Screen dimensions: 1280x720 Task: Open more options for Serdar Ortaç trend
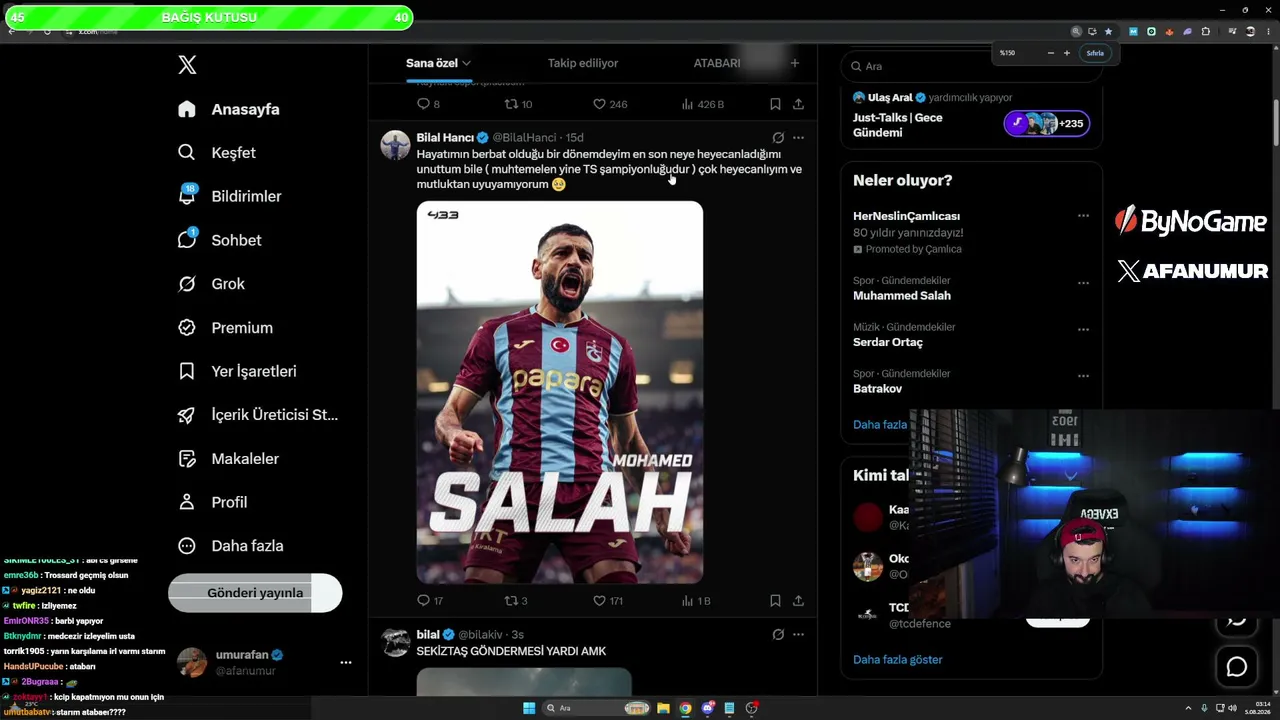(1083, 329)
